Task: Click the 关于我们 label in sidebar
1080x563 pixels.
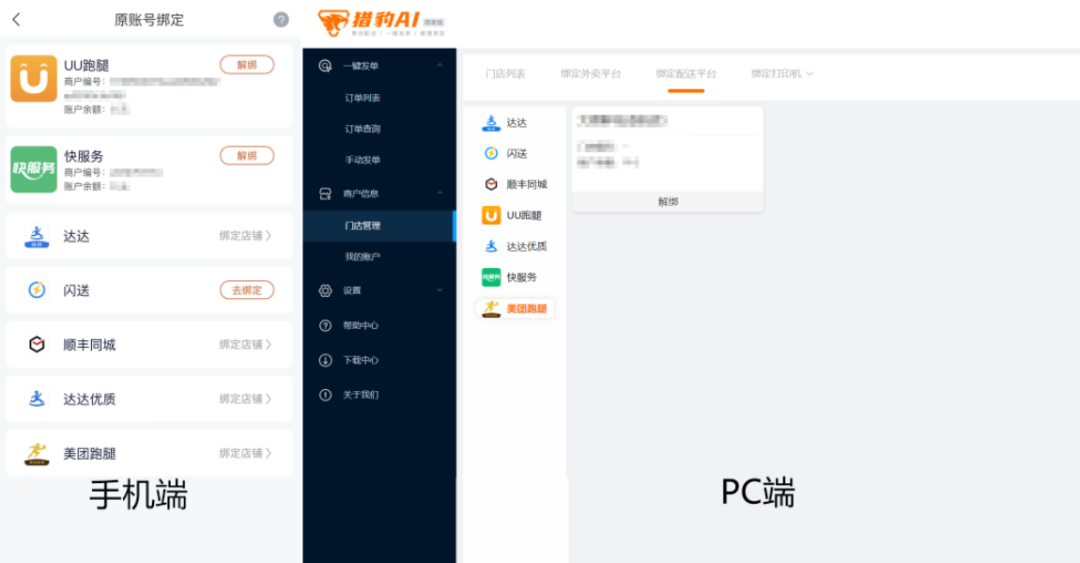Action: (361, 395)
